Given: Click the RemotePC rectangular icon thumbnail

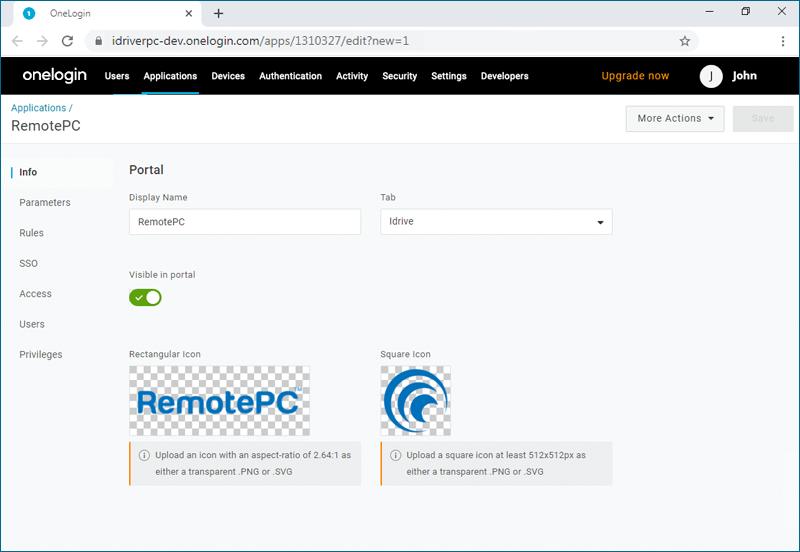Looking at the screenshot, I should pos(219,401).
